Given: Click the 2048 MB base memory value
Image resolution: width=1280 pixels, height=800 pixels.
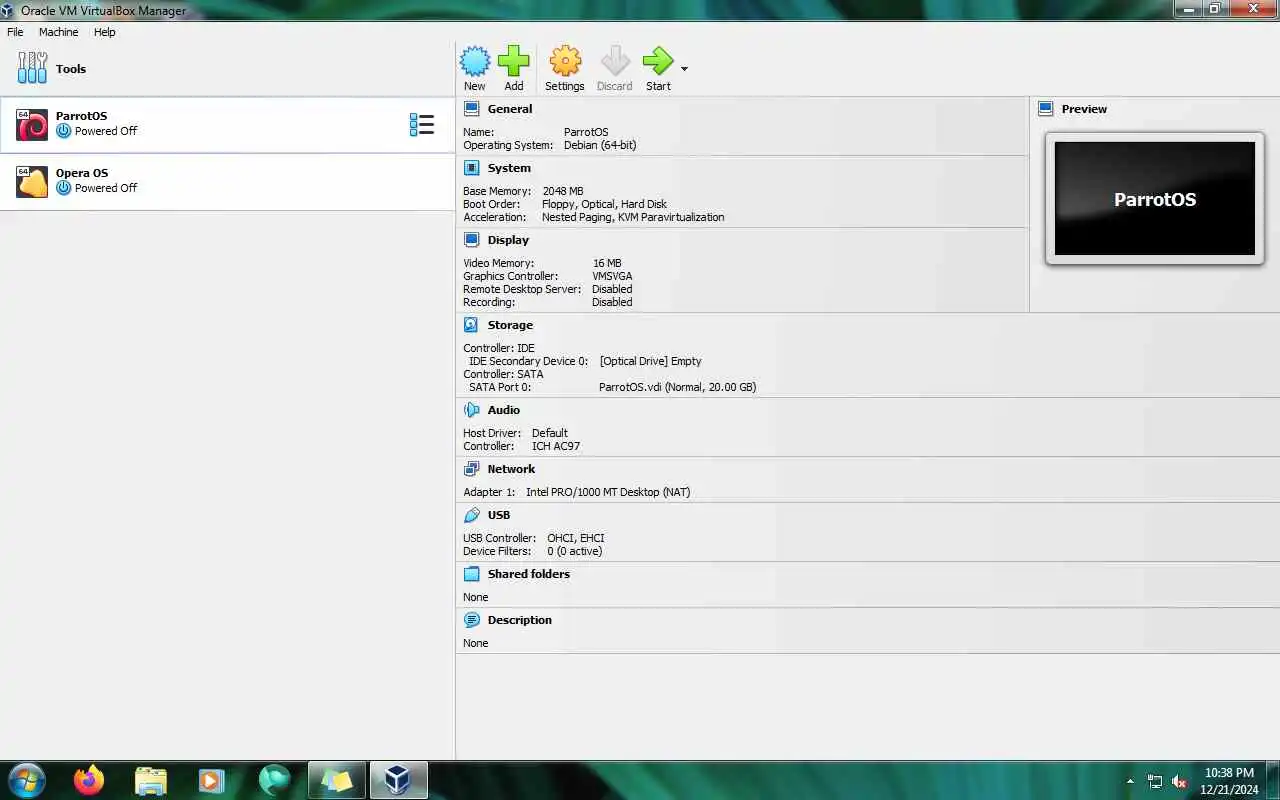Looking at the screenshot, I should tap(563, 191).
